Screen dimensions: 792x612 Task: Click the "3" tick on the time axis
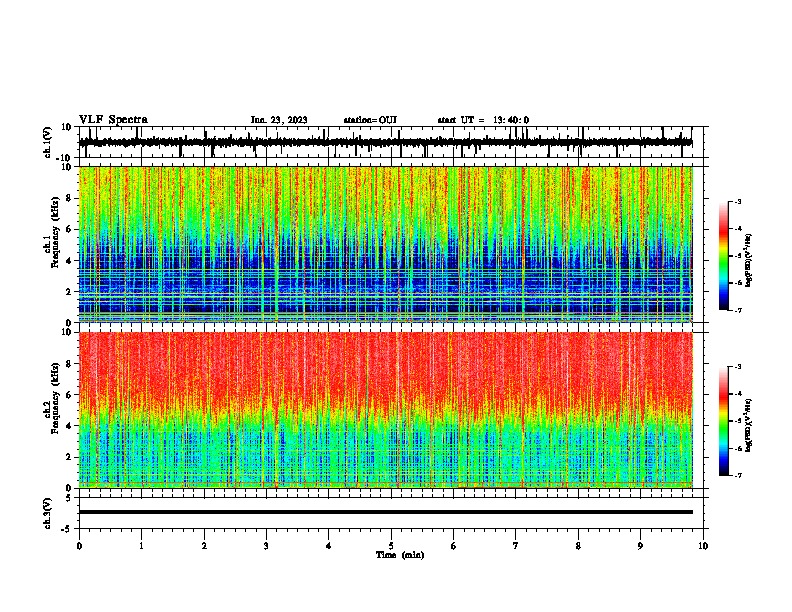click(266, 546)
